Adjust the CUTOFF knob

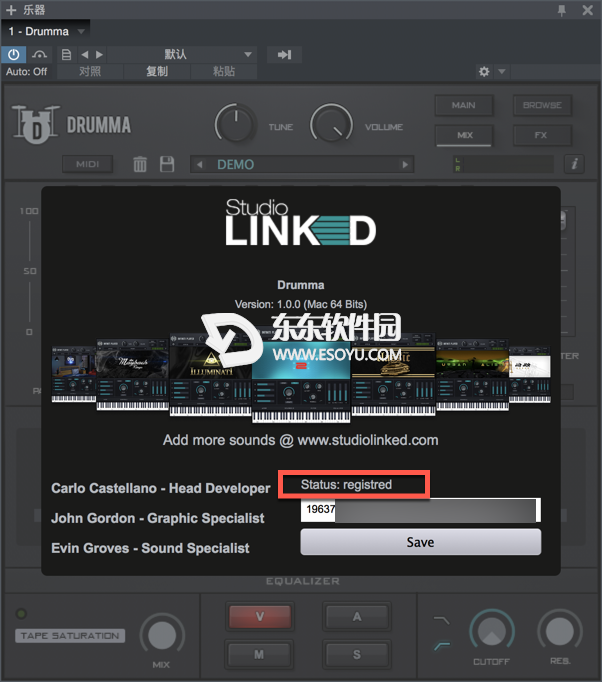tap(492, 632)
